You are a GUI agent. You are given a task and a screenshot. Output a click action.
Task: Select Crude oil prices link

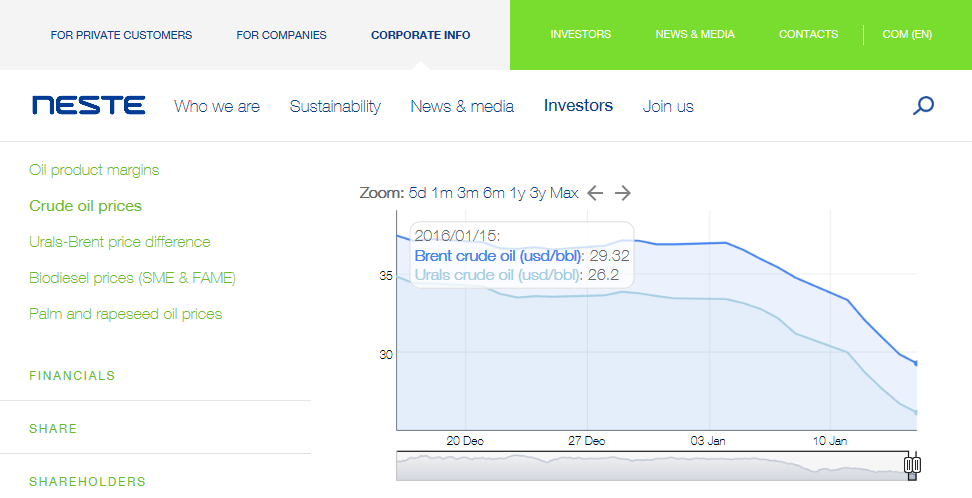86,206
